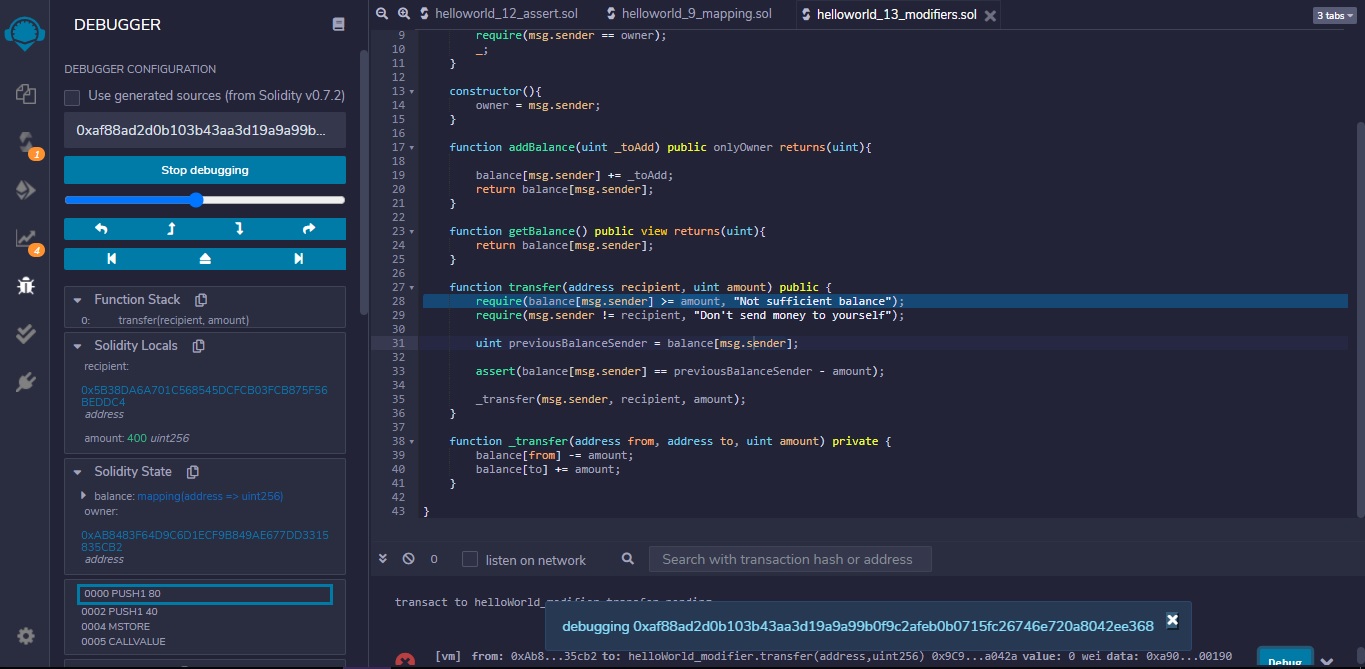Viewport: 1365px width, 669px height.
Task: Open the Debugger documentation book icon
Action: (x=338, y=24)
